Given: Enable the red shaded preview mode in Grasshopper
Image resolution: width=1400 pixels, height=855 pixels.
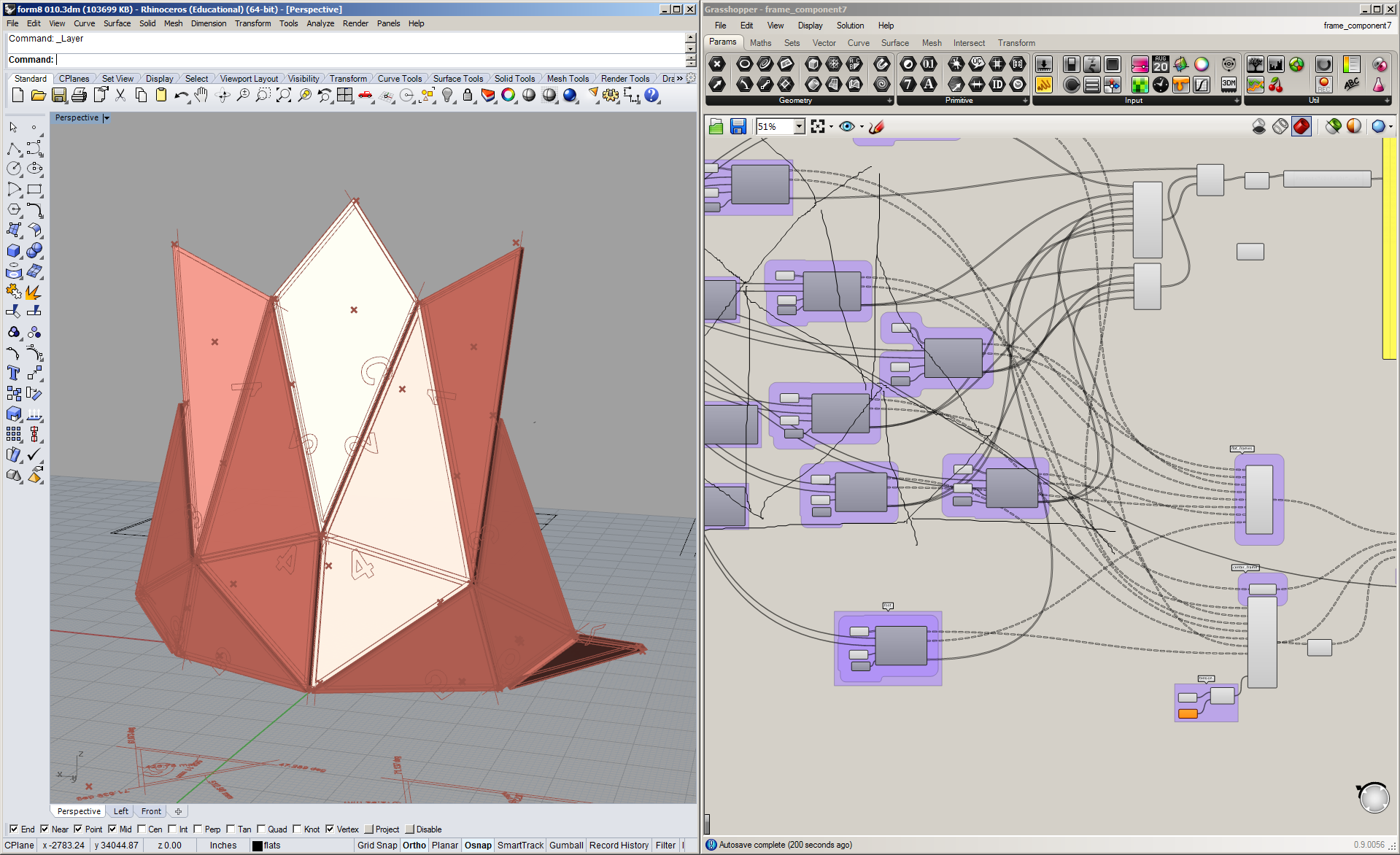Looking at the screenshot, I should pyautogui.click(x=1302, y=127).
